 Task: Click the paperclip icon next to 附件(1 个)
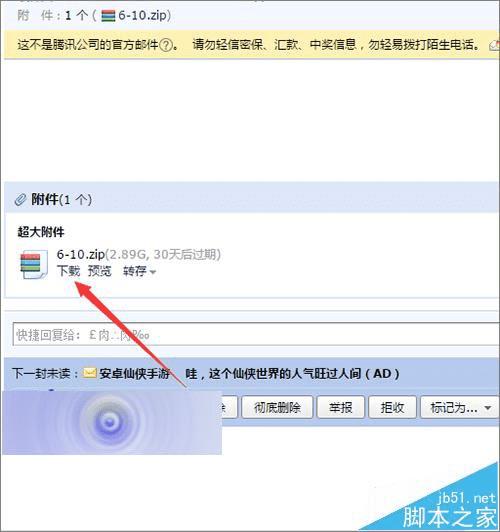pos(20,200)
